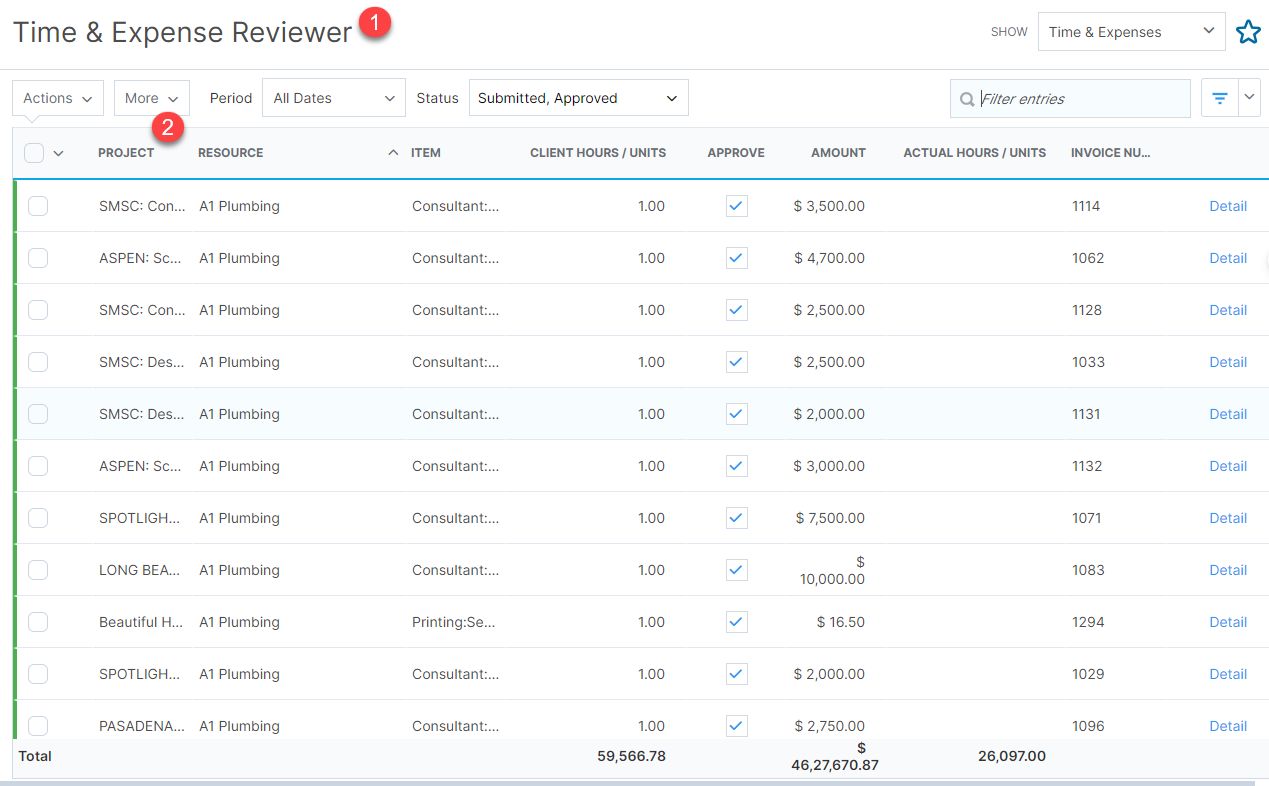Open Detail link for invoice 1114
This screenshot has width=1269, height=786.
(x=1228, y=206)
